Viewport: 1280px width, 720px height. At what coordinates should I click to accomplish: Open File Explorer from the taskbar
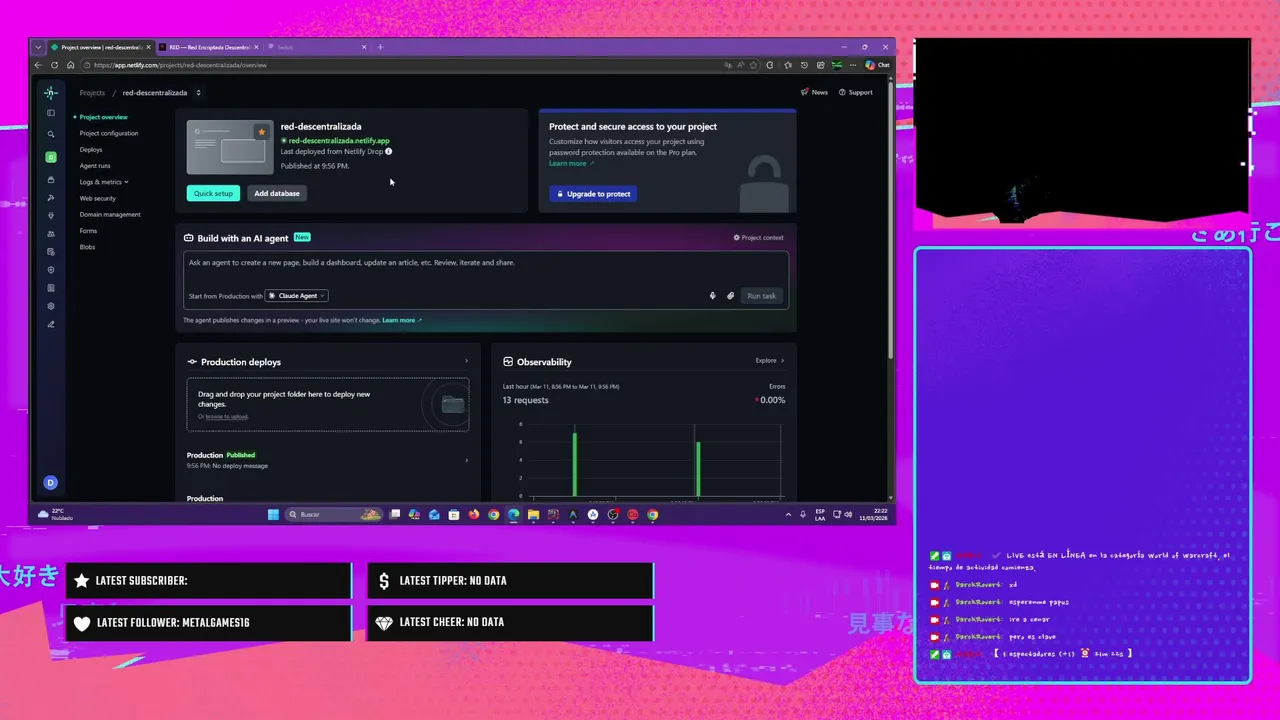534,515
